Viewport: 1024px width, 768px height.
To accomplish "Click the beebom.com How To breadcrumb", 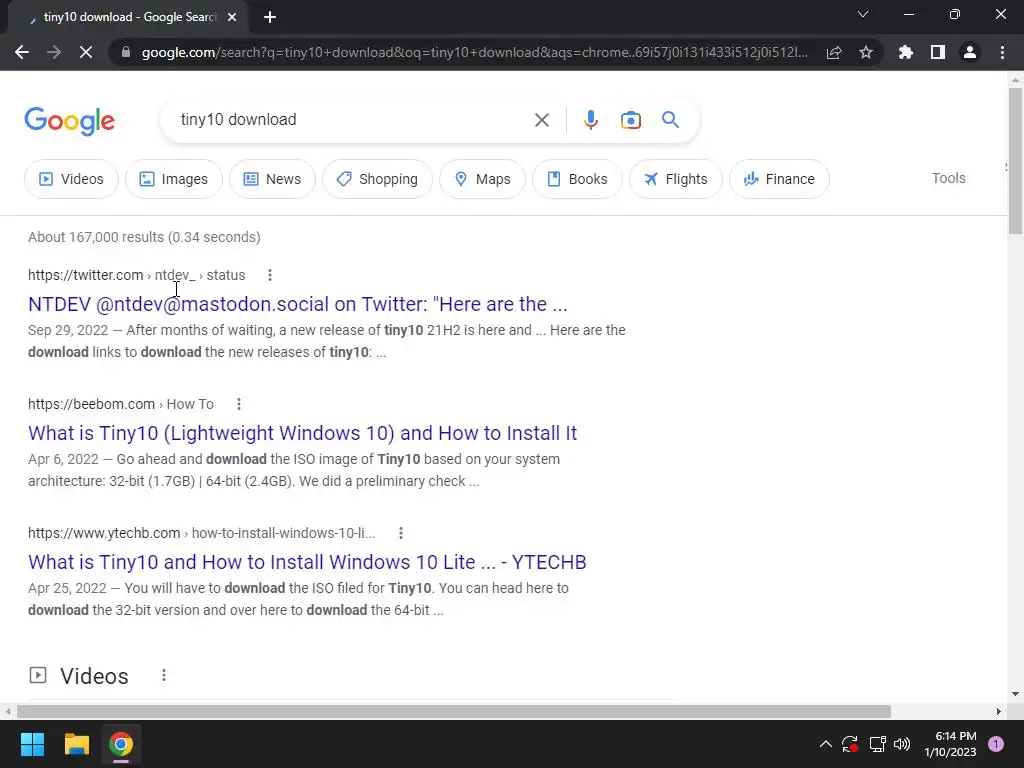I will (121, 404).
